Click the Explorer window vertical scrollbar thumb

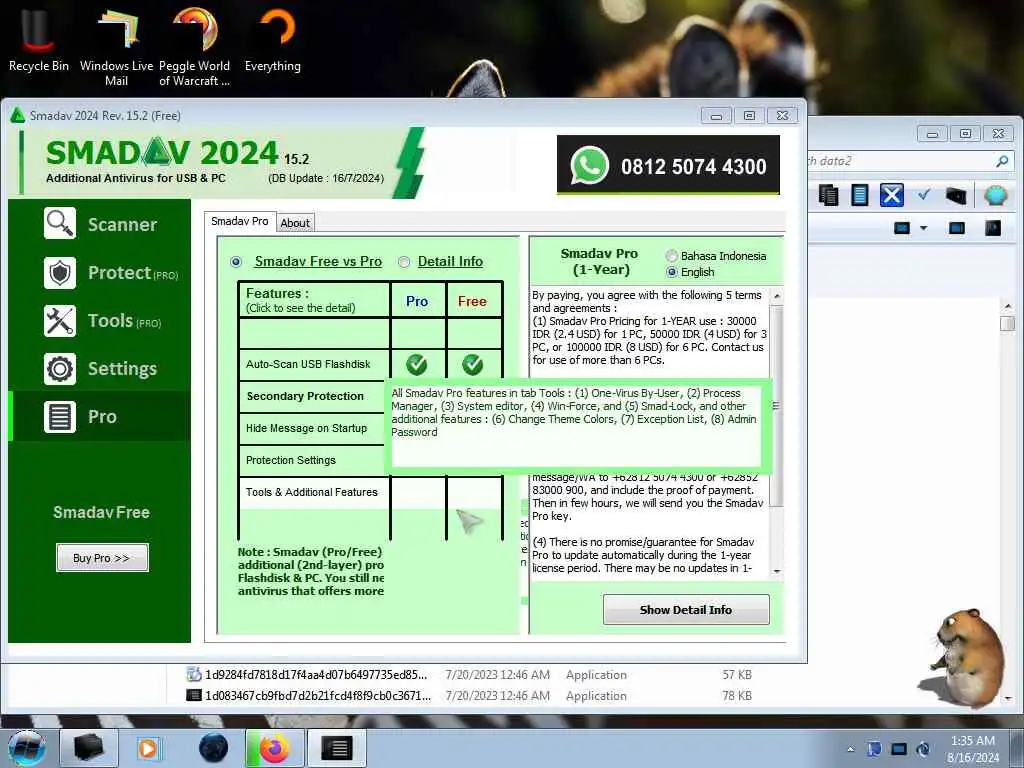1007,324
